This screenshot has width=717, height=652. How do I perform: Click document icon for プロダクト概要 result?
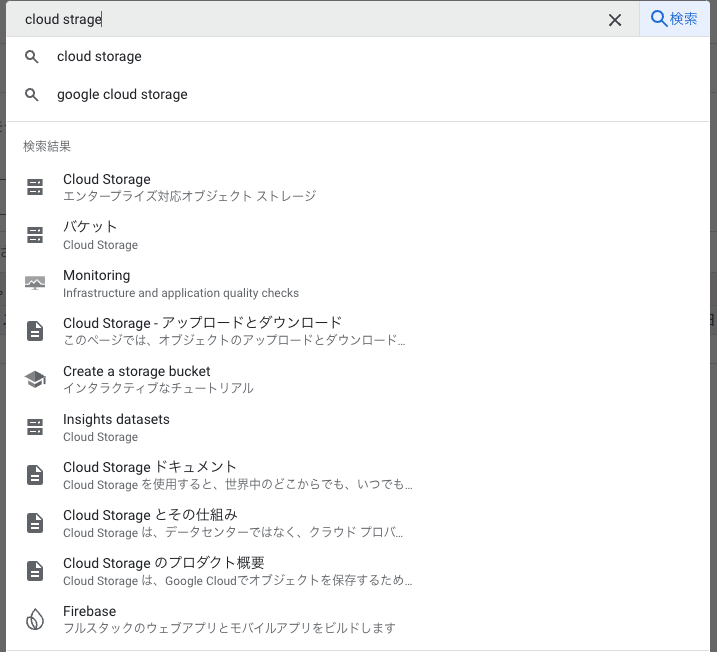pos(35,571)
